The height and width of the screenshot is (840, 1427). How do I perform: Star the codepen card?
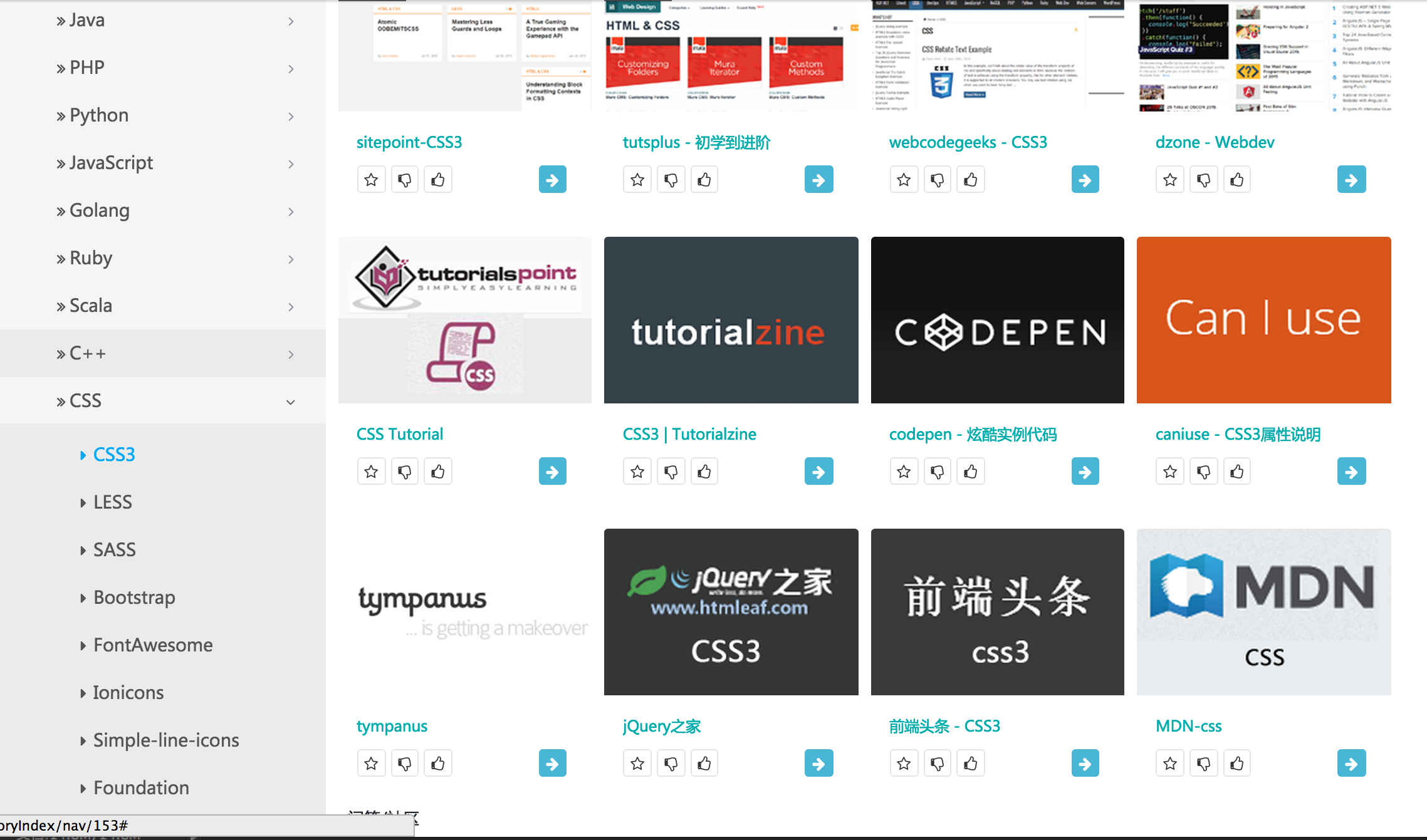(x=904, y=472)
